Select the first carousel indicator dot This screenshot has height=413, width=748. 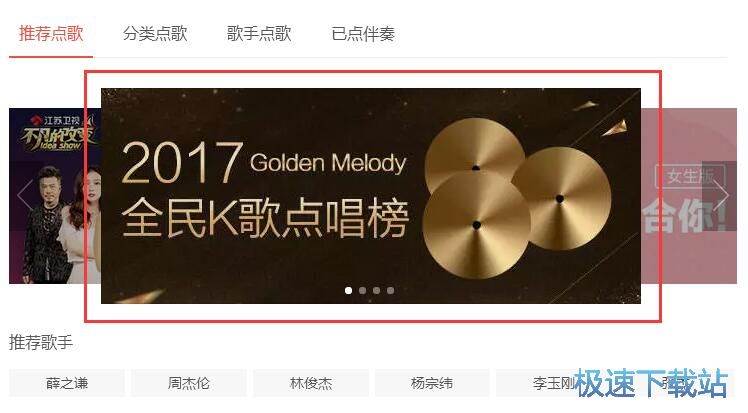tap(348, 290)
